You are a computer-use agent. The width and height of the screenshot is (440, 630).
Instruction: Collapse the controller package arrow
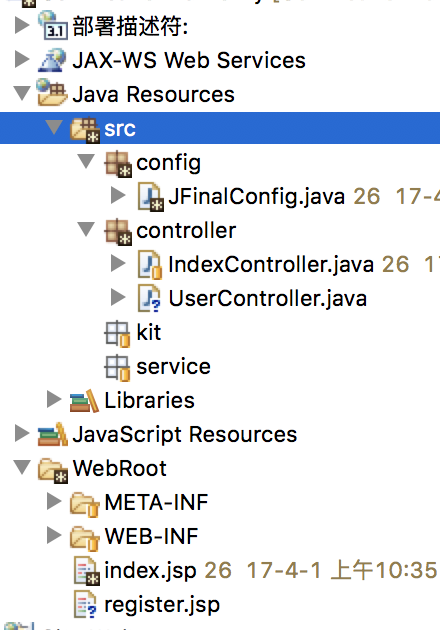[86, 229]
